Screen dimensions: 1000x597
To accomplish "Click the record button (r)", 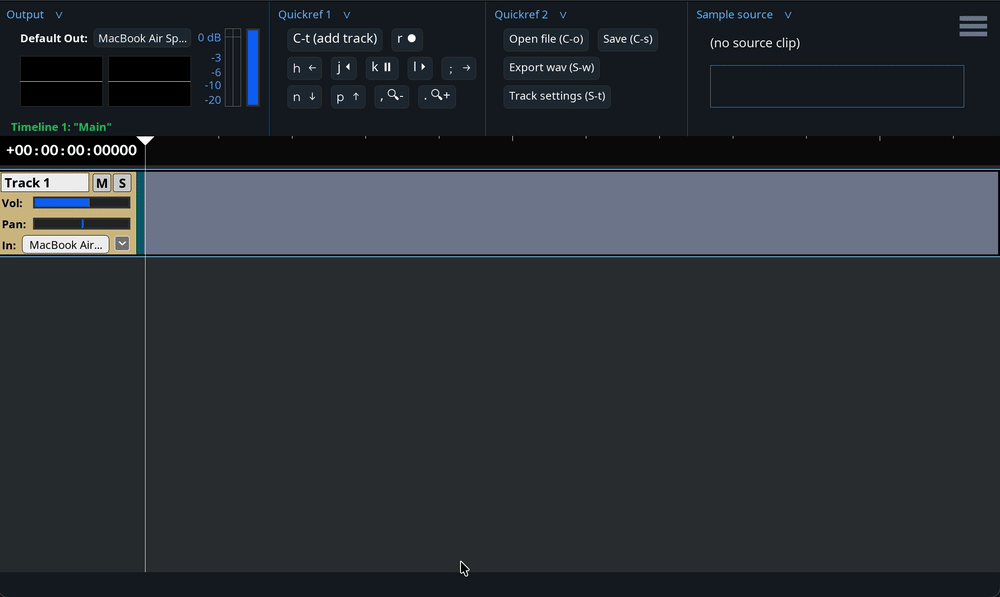I will coord(406,39).
